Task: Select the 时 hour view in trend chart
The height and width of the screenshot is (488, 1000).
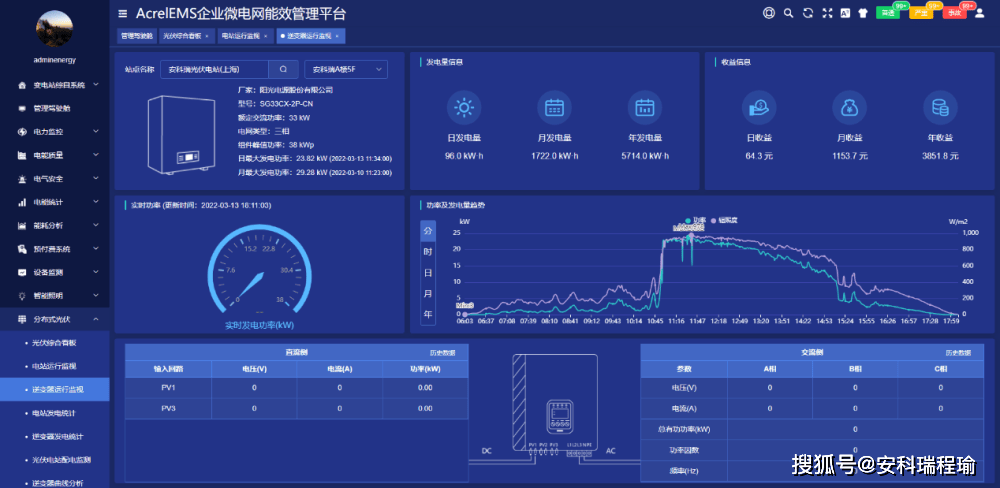Action: (428, 252)
